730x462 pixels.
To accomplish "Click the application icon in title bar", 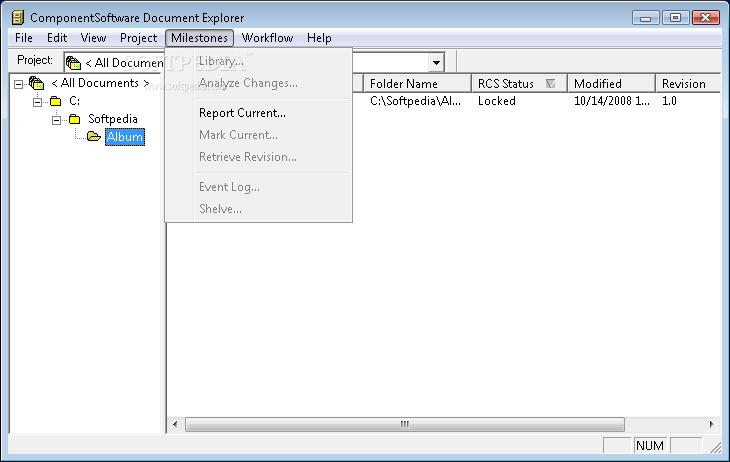I will tap(18, 18).
